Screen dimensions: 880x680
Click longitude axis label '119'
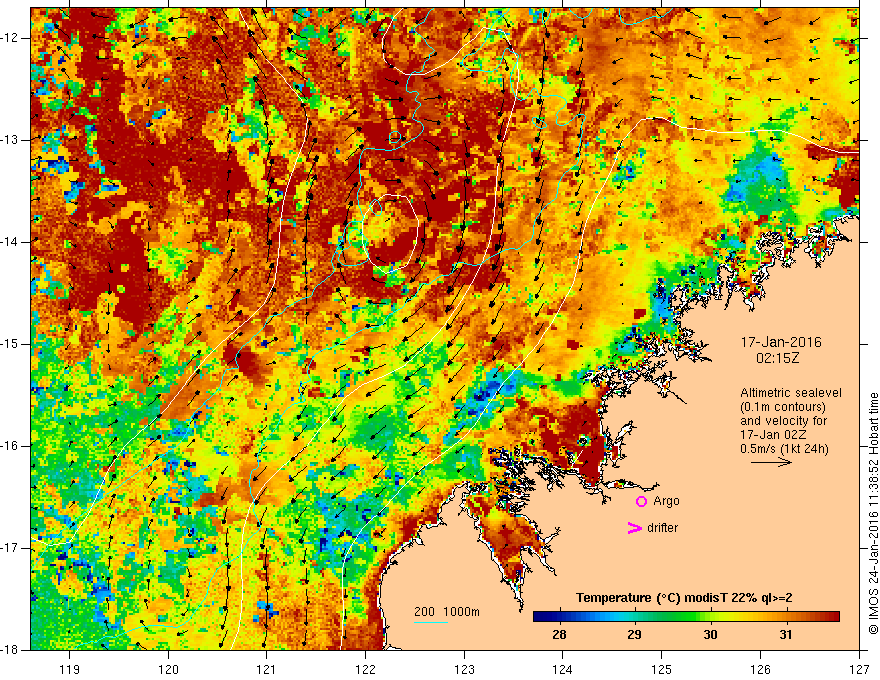70,669
